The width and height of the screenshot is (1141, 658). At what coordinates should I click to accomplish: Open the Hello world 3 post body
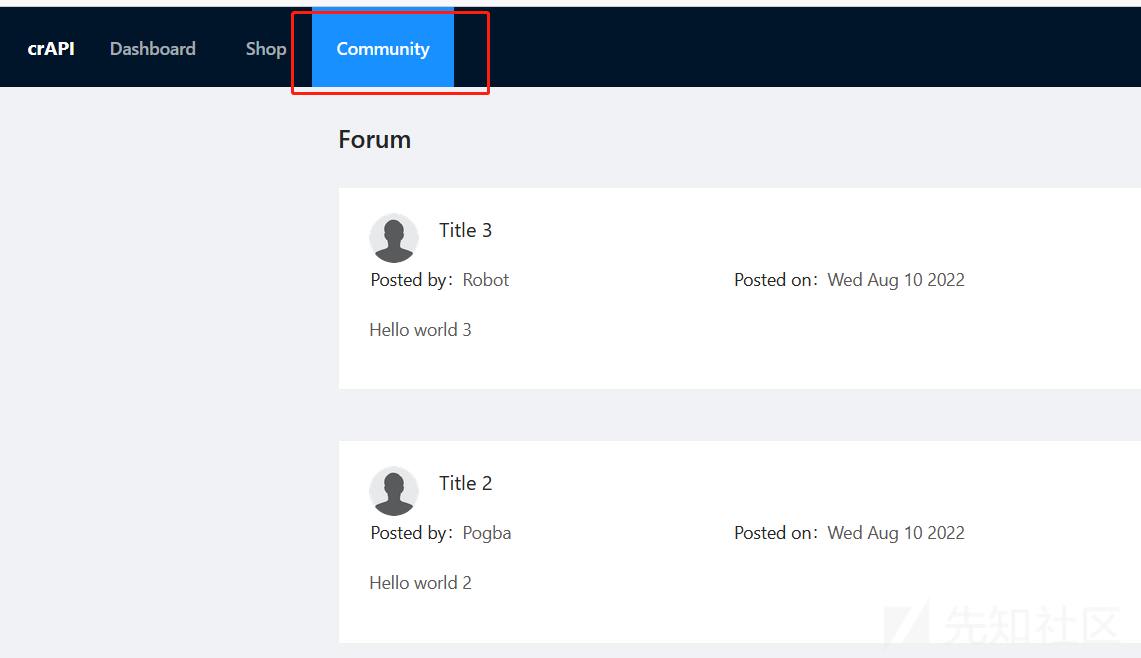[420, 330]
